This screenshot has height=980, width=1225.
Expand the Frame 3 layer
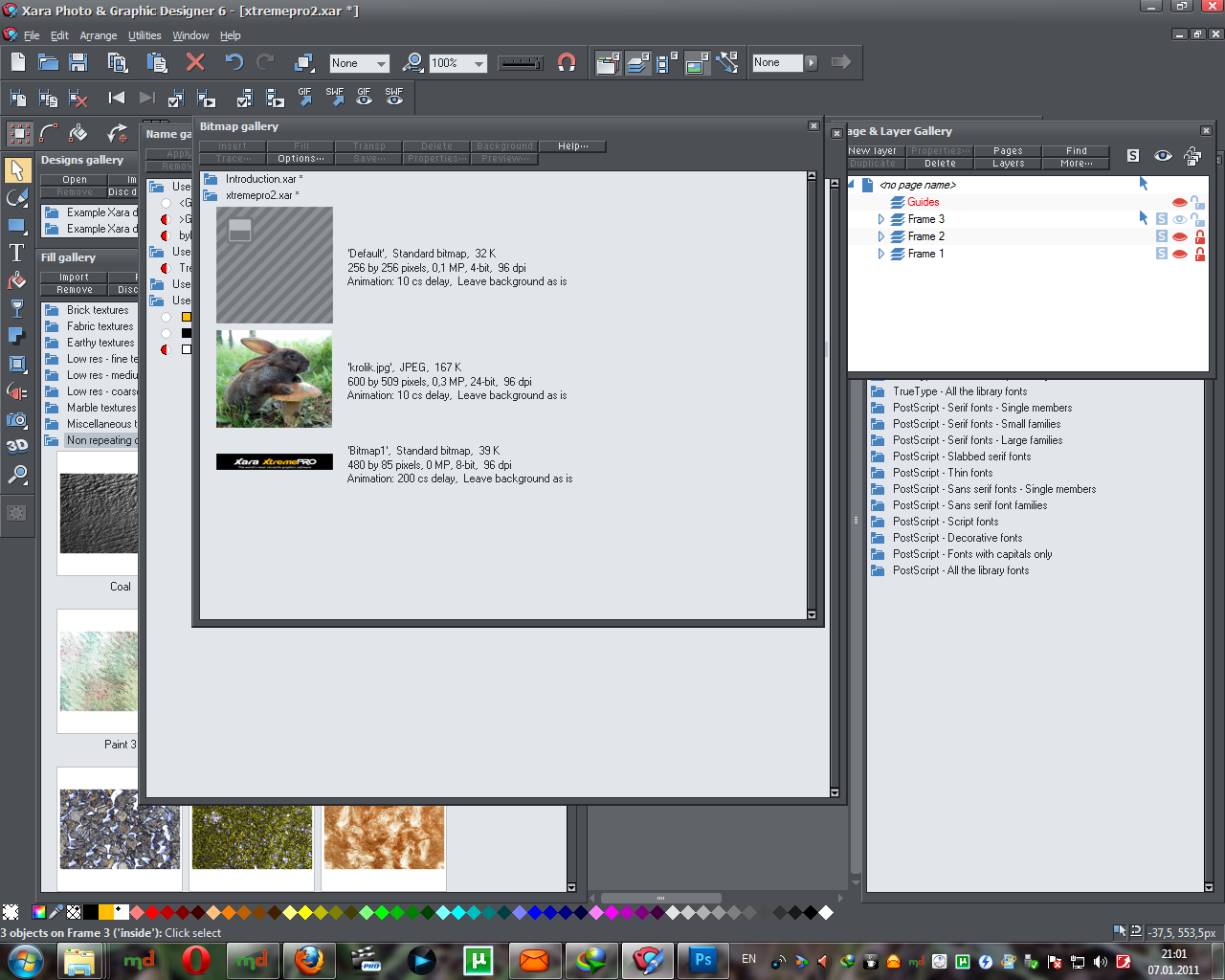click(881, 219)
